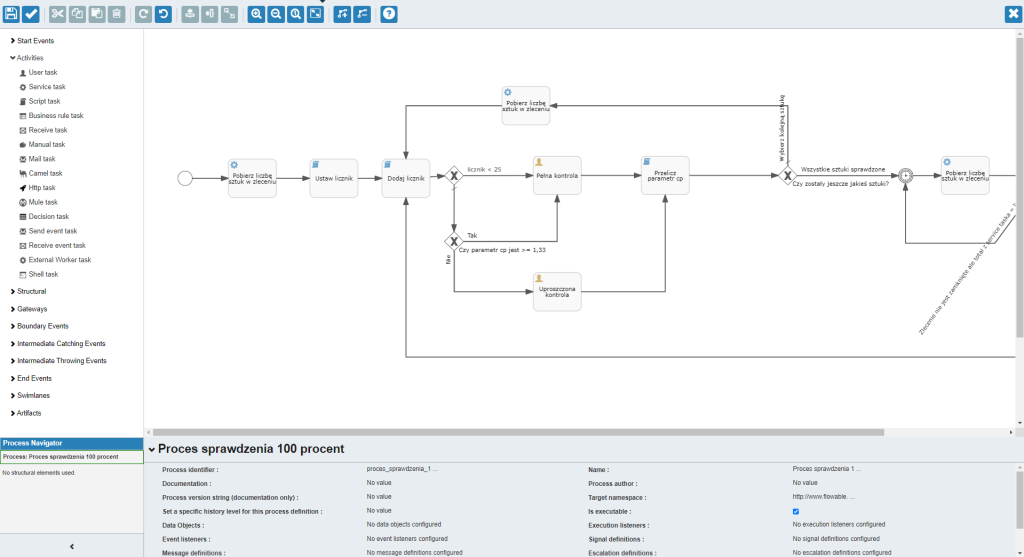Expand the Intermediate Catching Events group
1024x557 pixels.
tap(57, 343)
